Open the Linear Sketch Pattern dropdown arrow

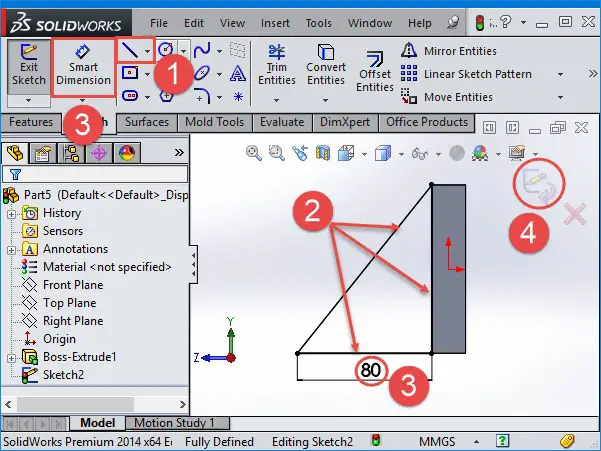(x=560, y=74)
